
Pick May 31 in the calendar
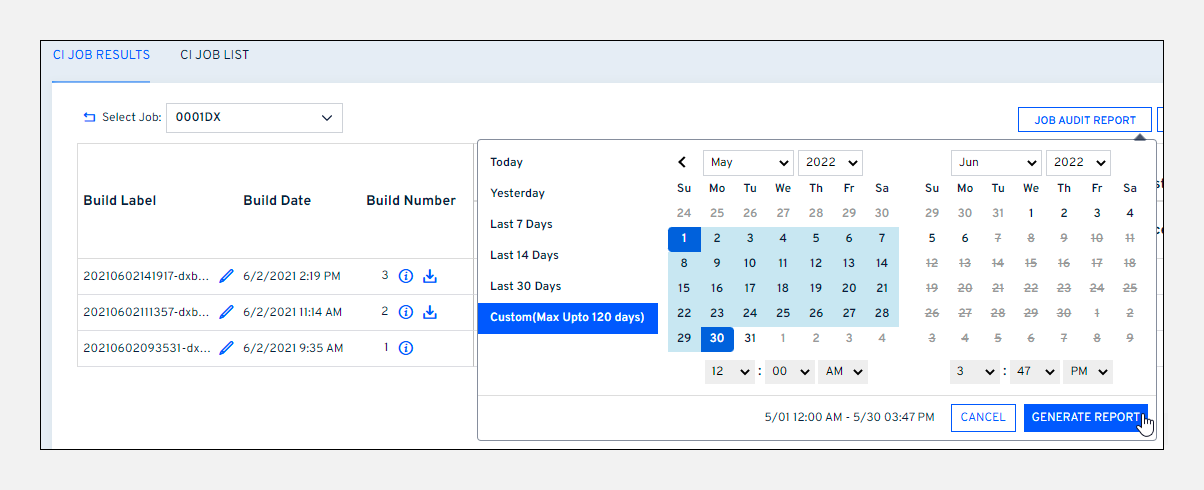coord(750,338)
